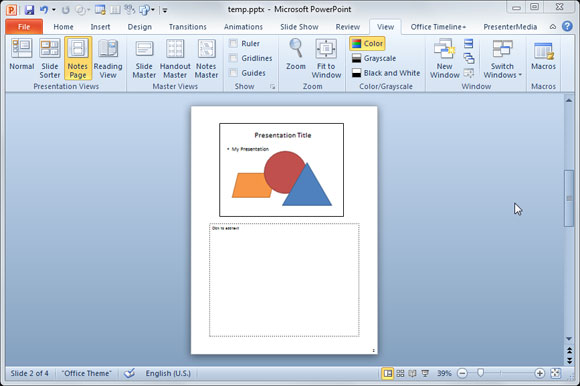
Task: Open a New Window
Action: [x=445, y=58]
